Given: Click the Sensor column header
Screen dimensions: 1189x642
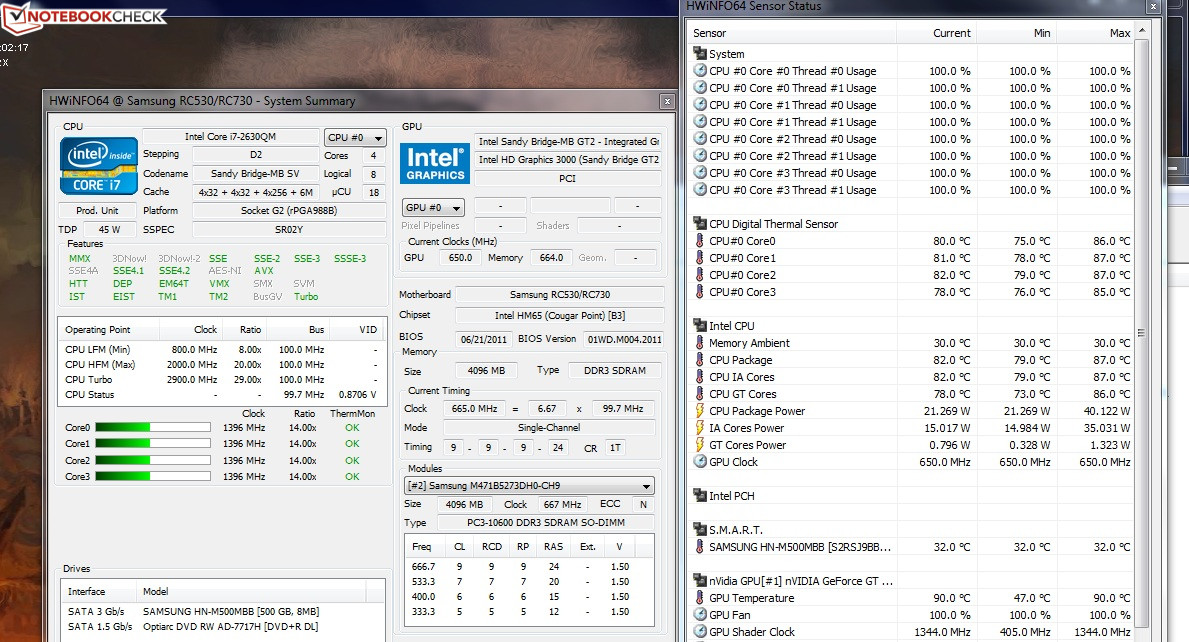Looking at the screenshot, I should click(792, 33).
